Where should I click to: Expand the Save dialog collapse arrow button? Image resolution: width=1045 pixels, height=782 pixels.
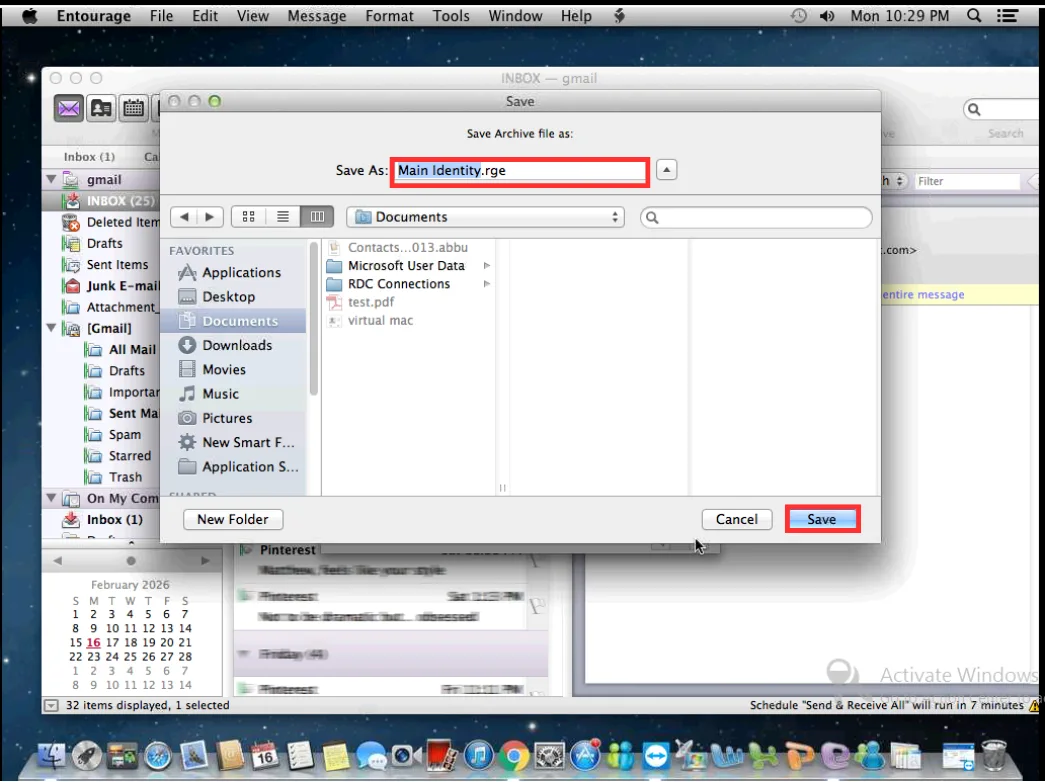point(667,170)
